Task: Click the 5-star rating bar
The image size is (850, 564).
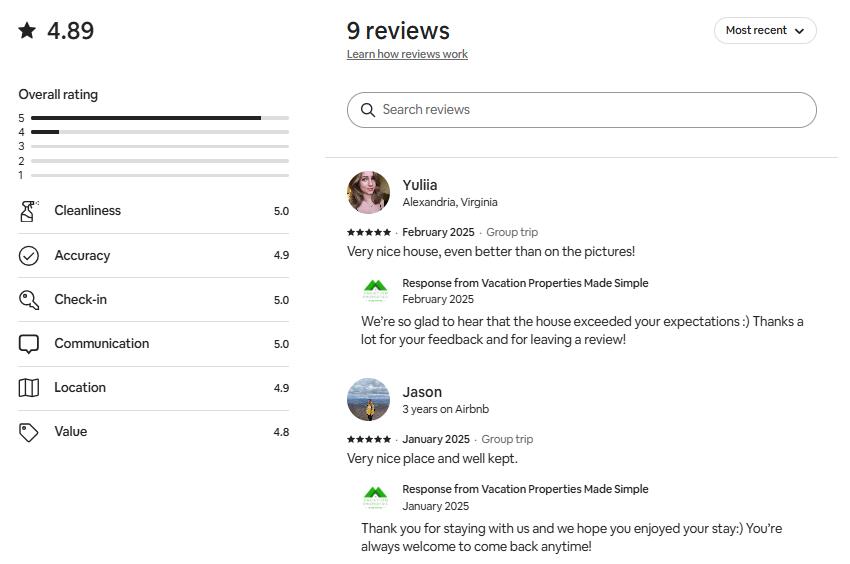Action: pos(160,118)
